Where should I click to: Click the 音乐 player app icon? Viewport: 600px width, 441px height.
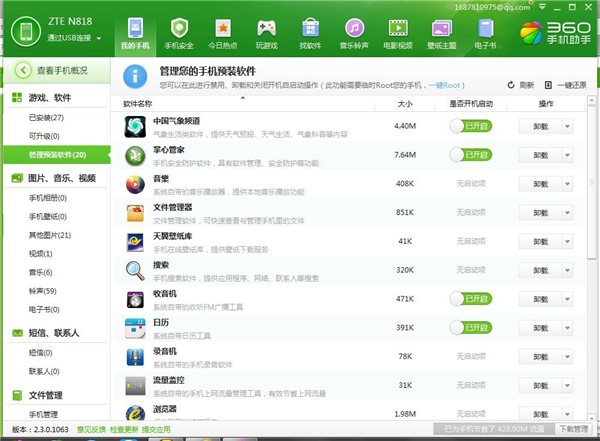pyautogui.click(x=135, y=184)
